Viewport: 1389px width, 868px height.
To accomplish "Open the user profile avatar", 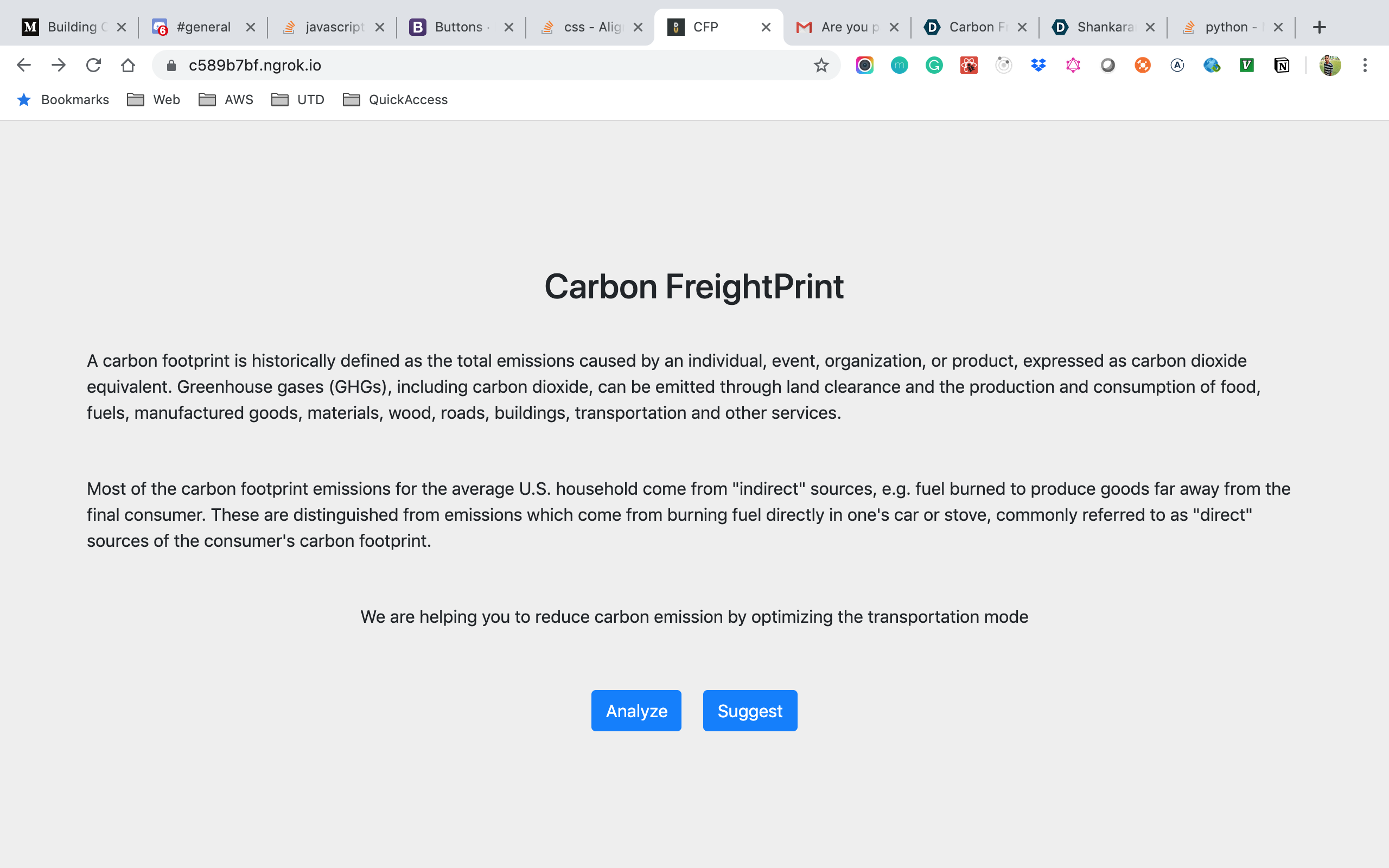I will pyautogui.click(x=1329, y=66).
